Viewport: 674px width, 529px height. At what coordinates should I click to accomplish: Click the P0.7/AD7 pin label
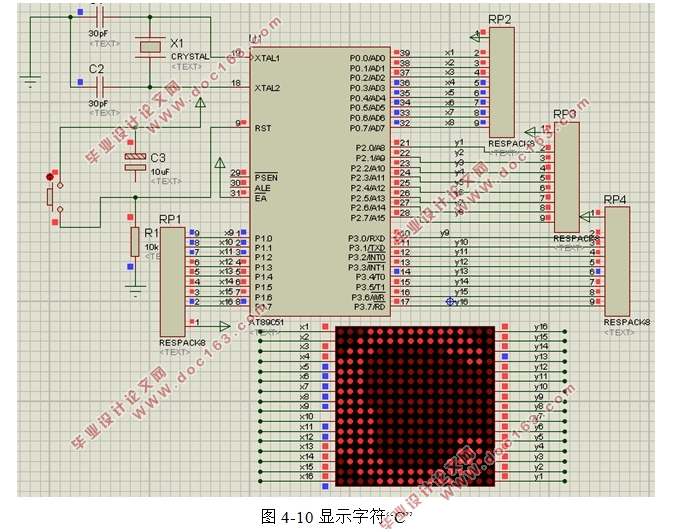(x=368, y=128)
